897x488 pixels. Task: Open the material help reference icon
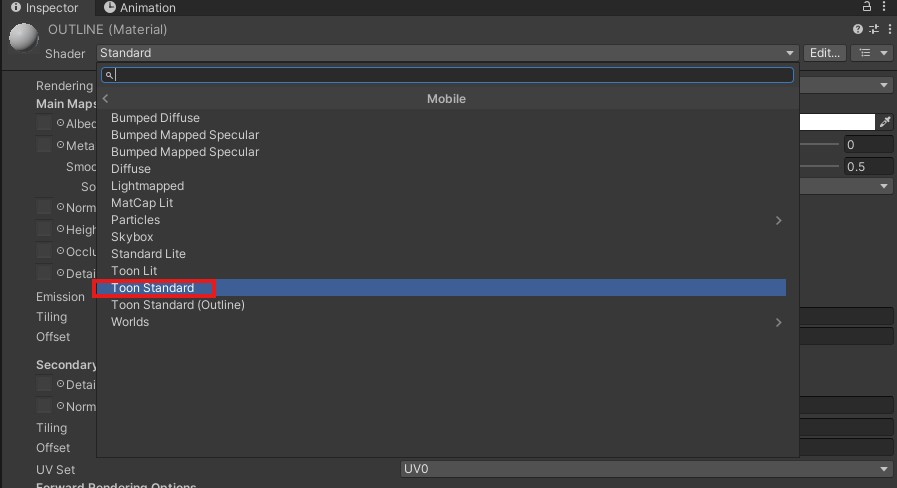click(858, 30)
